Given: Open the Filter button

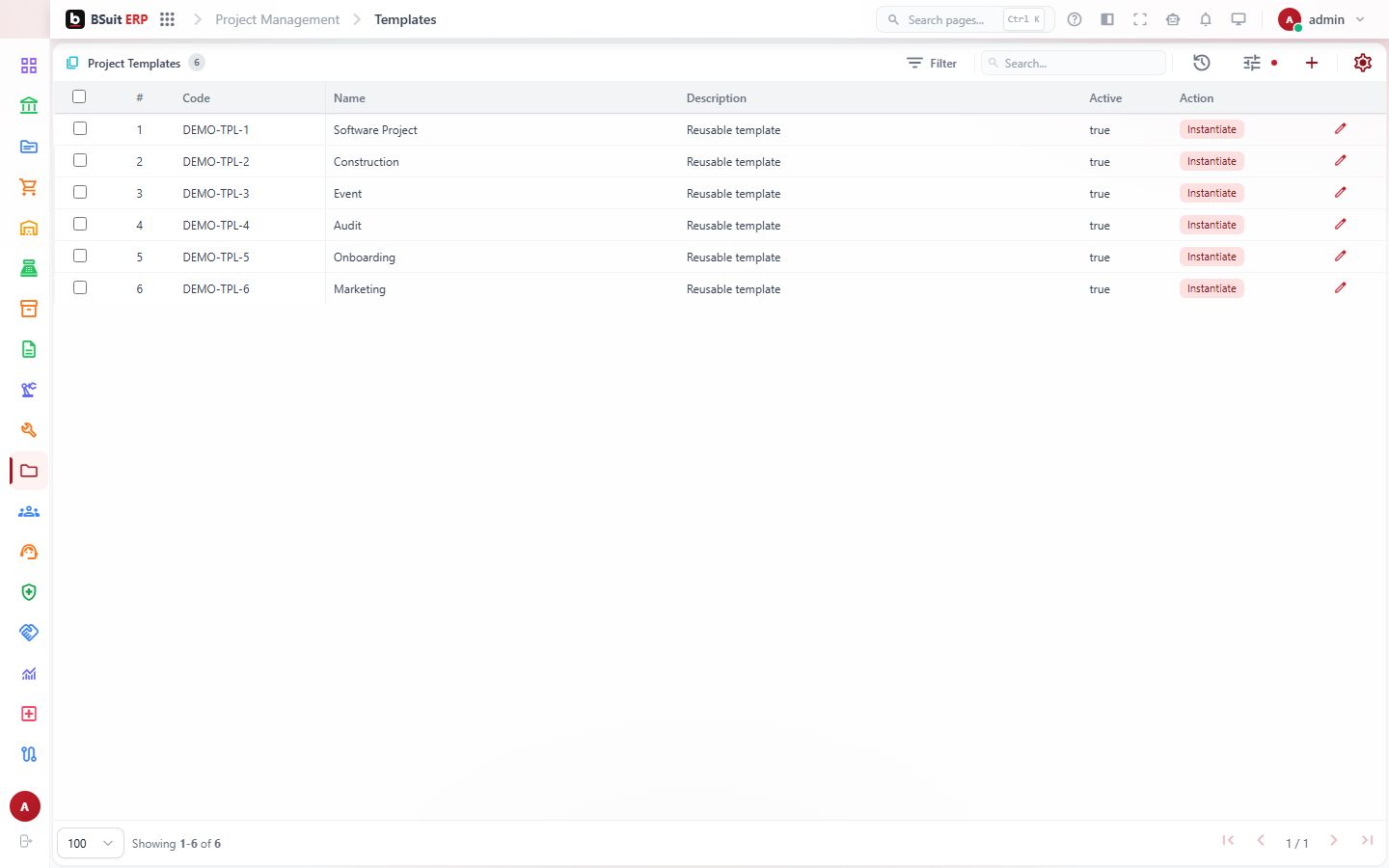Looking at the screenshot, I should (932, 63).
